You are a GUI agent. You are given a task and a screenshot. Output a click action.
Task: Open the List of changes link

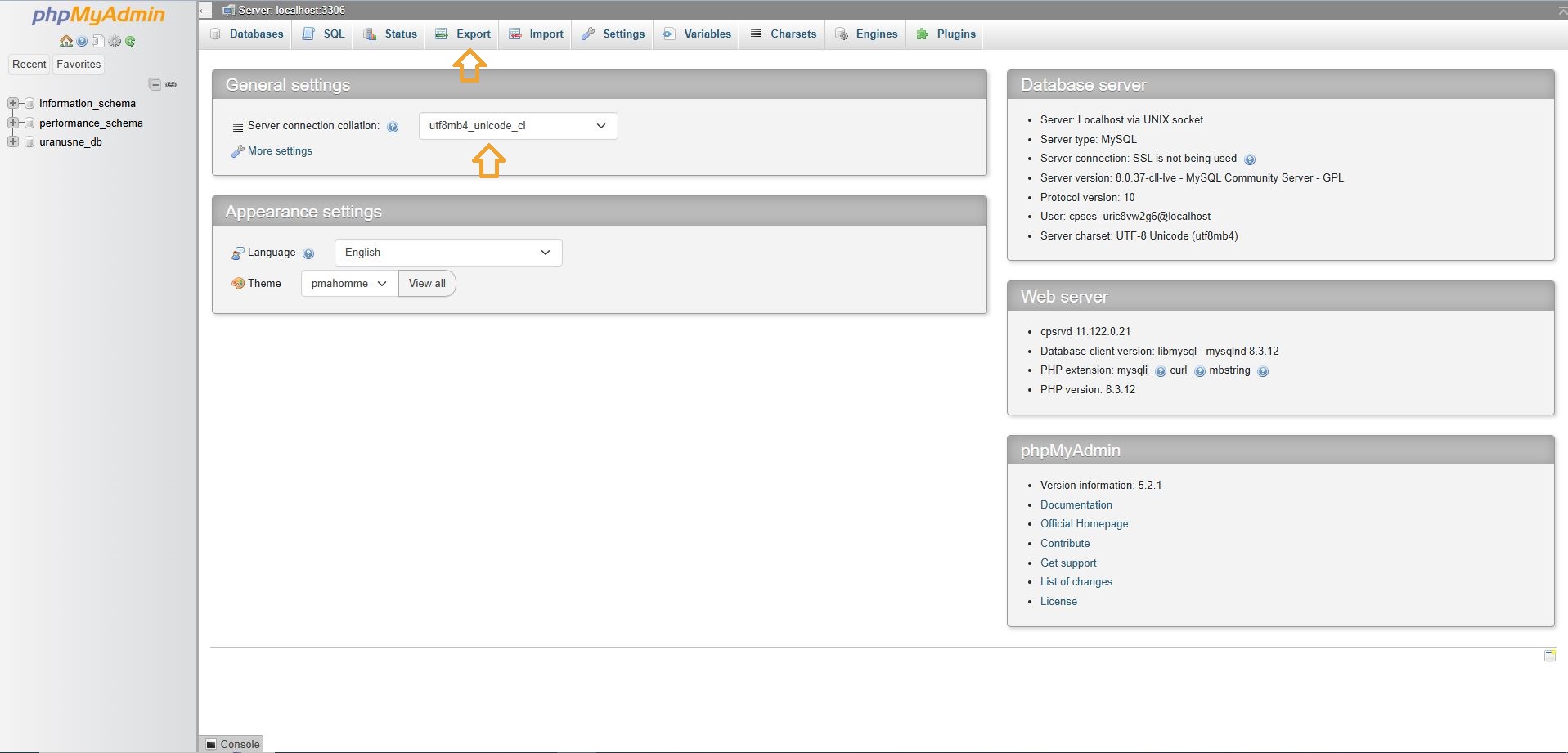coord(1076,582)
